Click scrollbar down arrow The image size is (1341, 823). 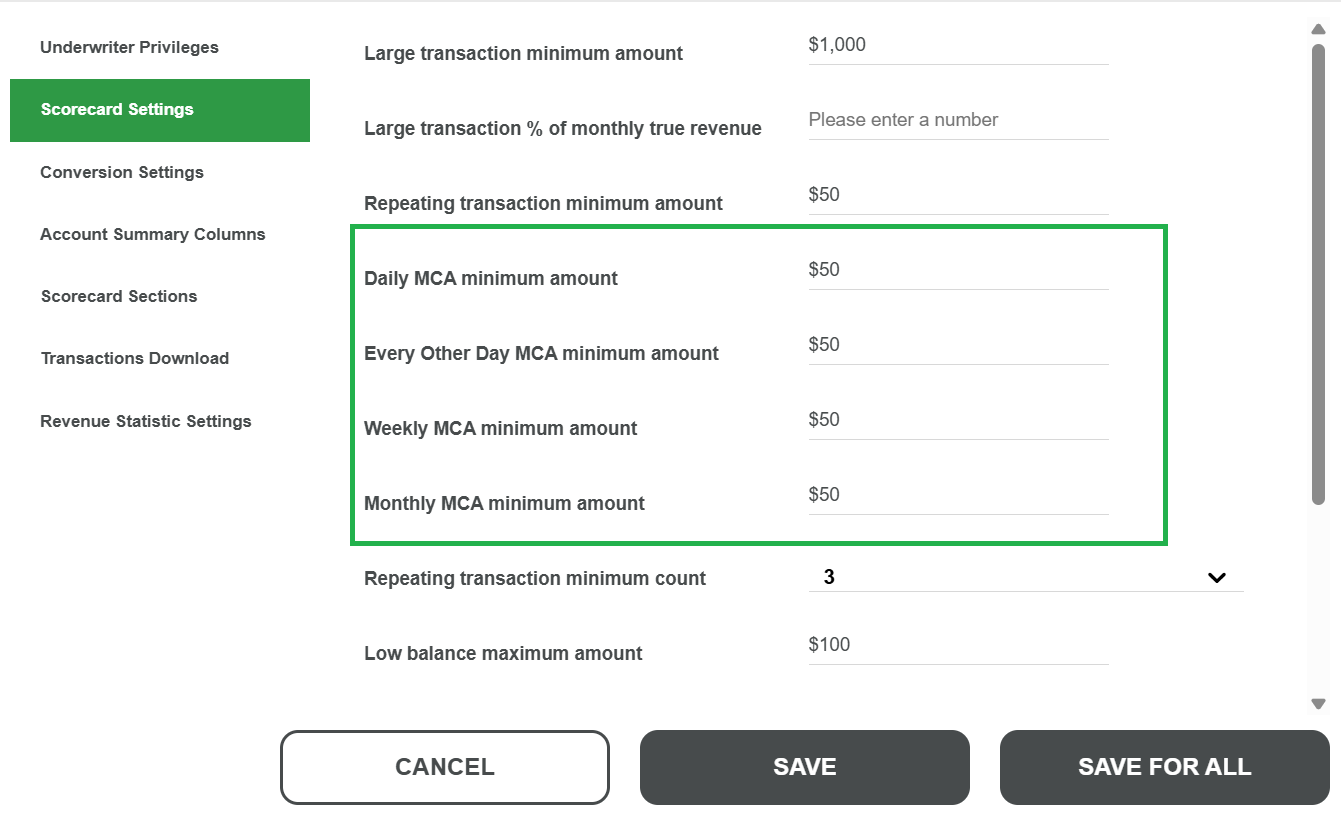click(x=1318, y=704)
